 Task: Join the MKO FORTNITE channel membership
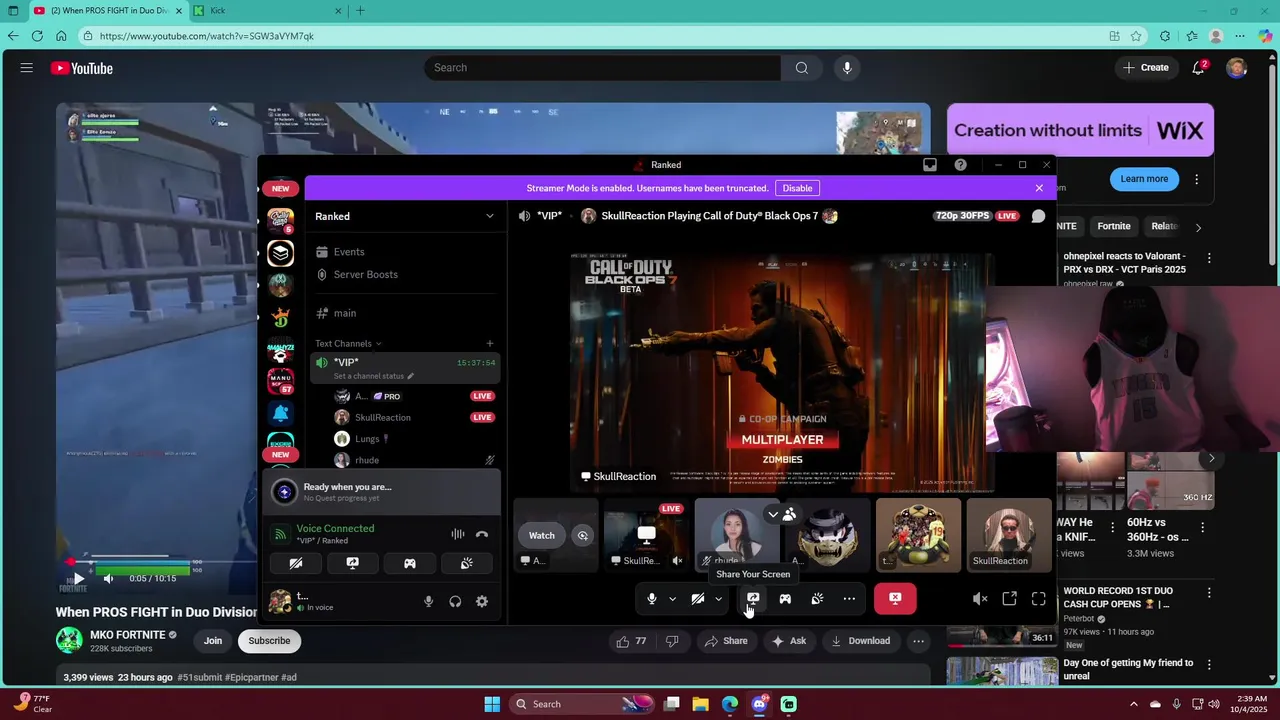[213, 641]
